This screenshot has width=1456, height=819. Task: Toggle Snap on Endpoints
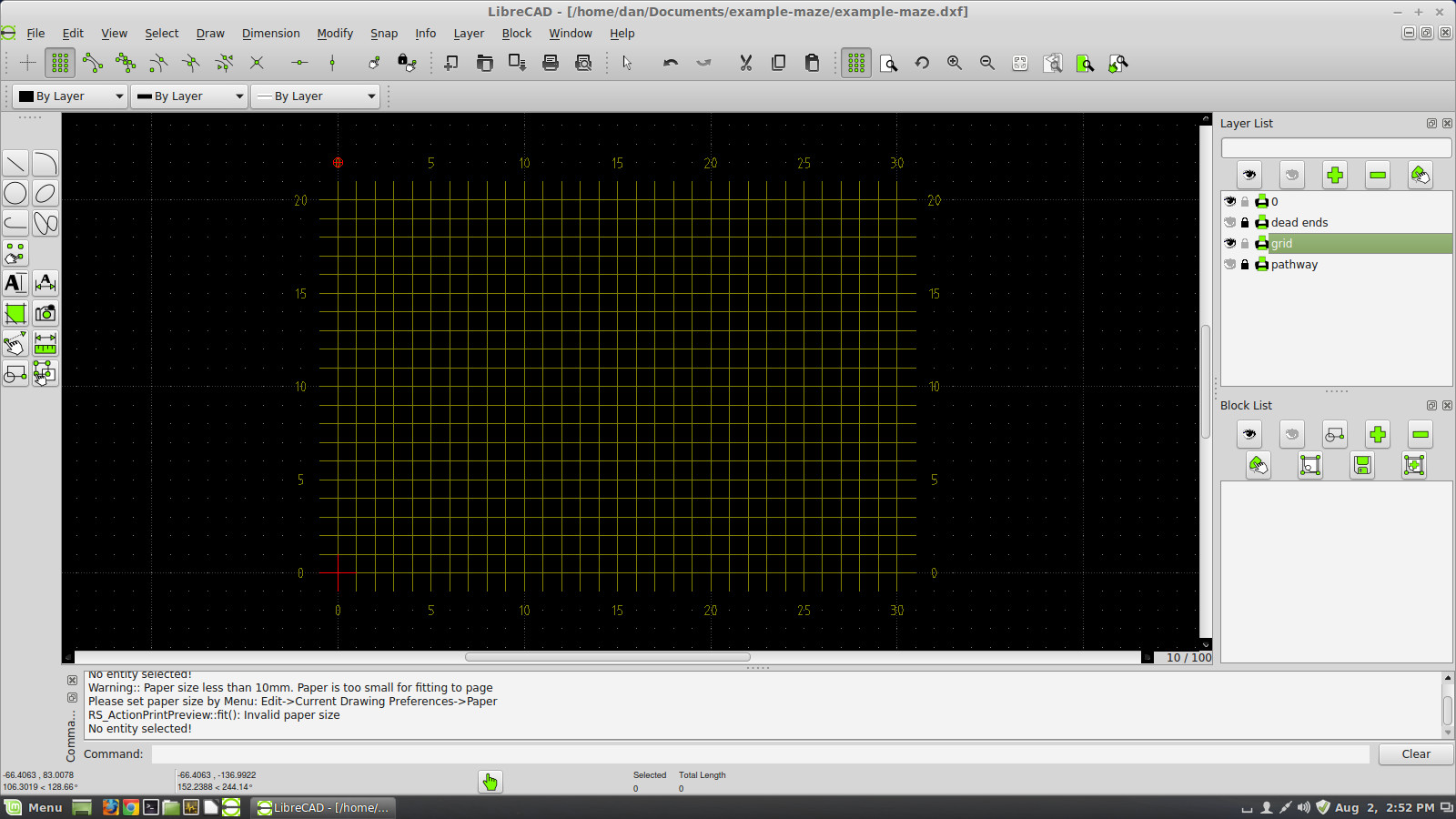pos(93,63)
